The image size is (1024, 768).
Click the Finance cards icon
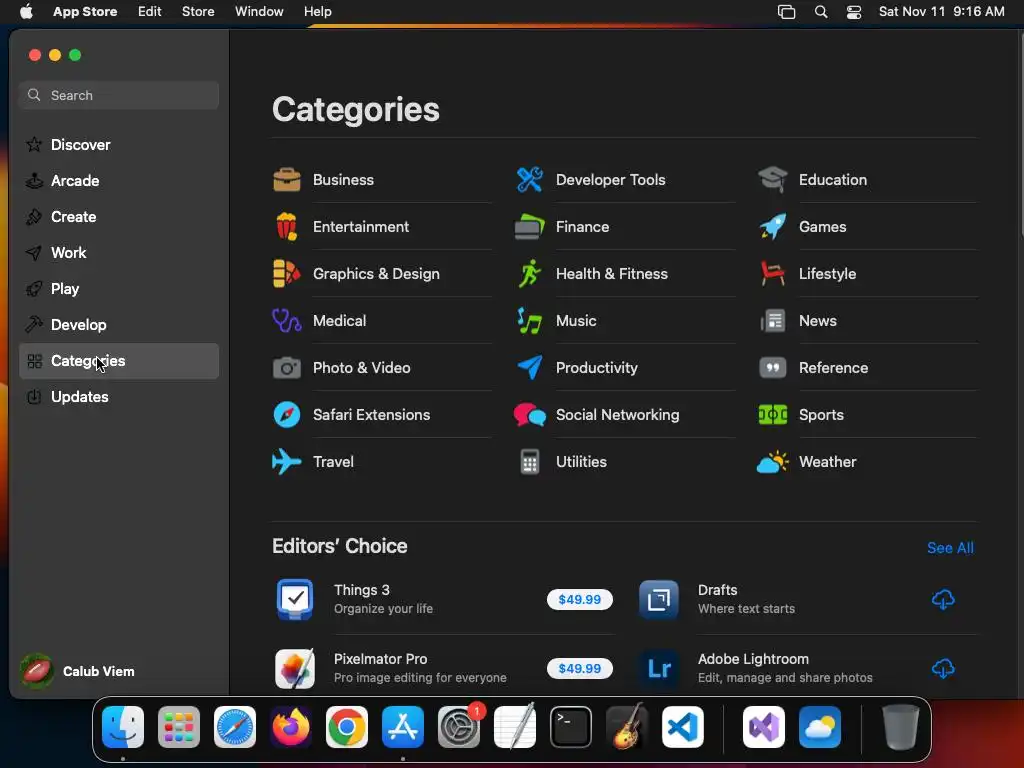click(x=529, y=227)
